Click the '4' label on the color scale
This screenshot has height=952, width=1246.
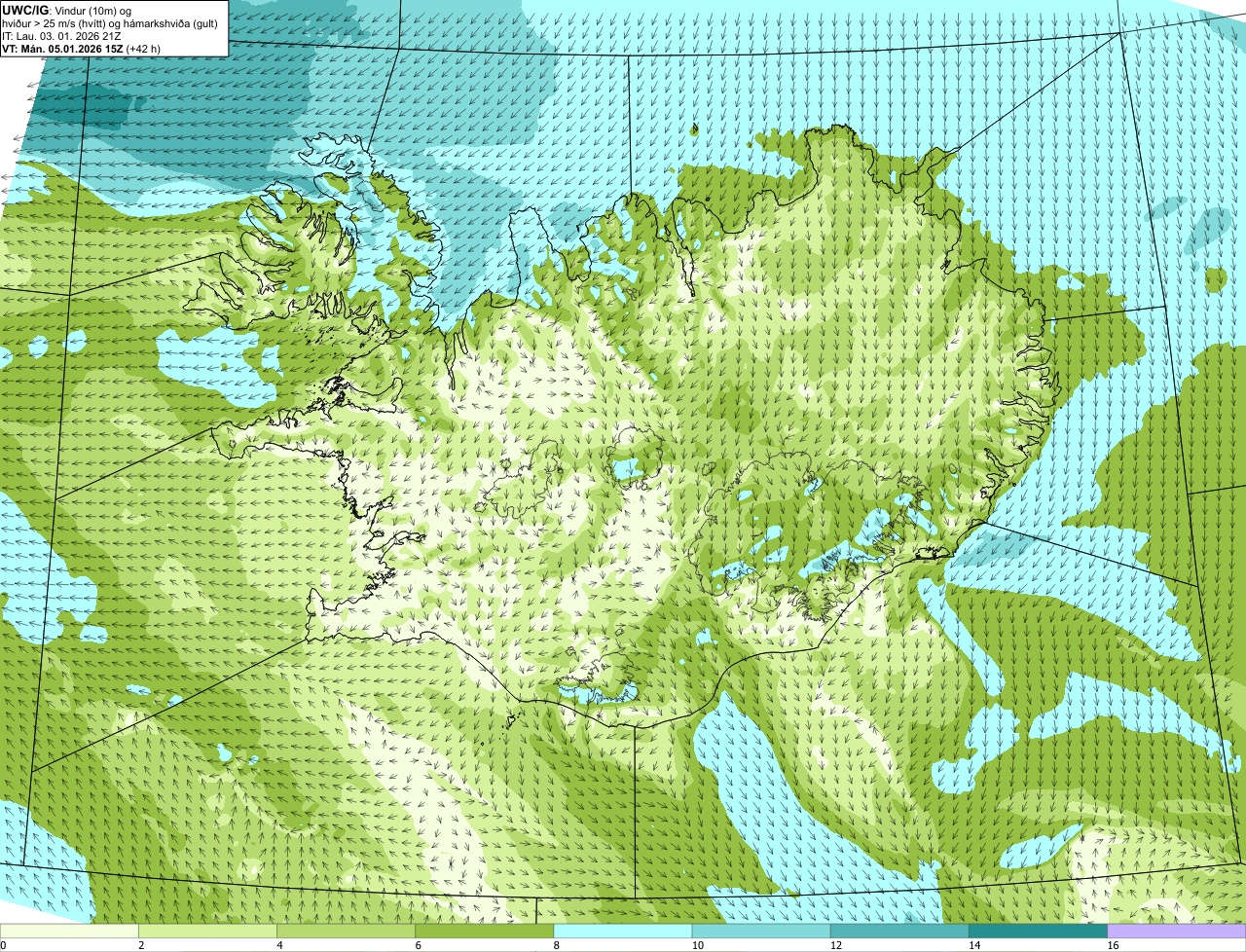(279, 945)
